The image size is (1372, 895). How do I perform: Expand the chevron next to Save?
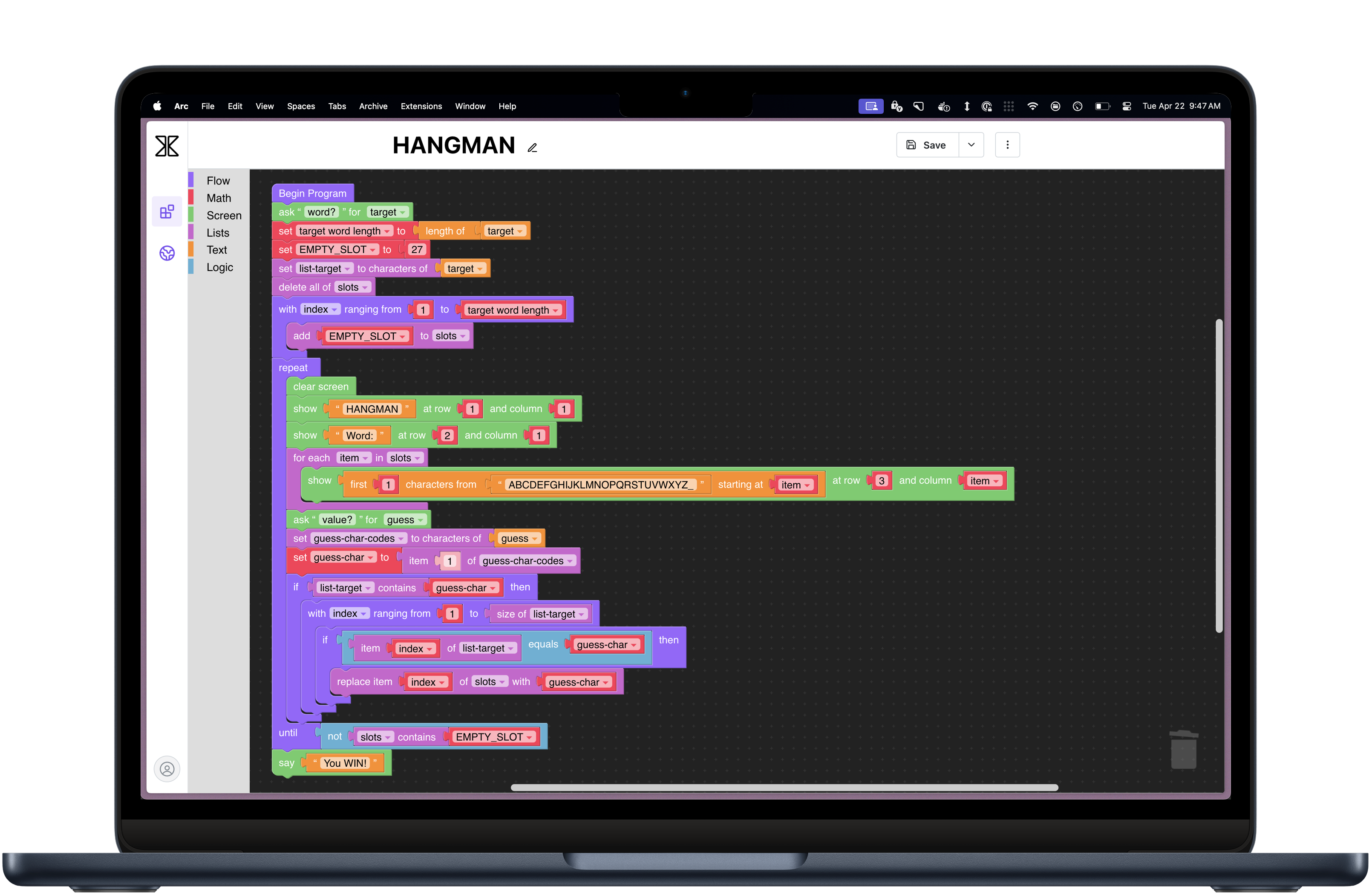tap(971, 145)
